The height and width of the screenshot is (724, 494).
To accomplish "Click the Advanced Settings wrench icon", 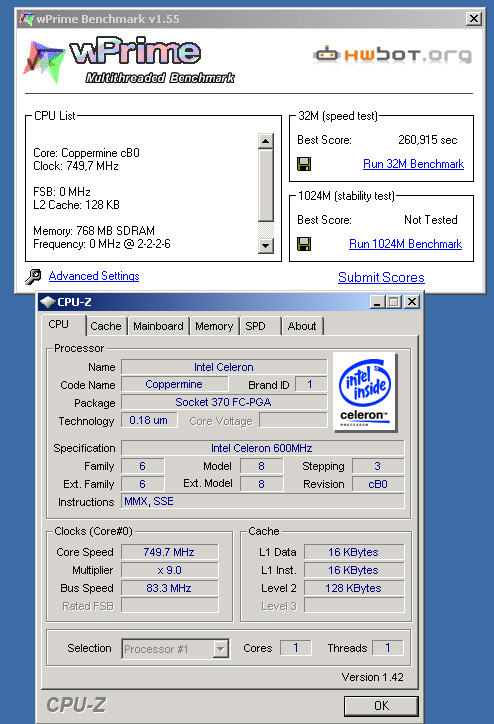I will pyautogui.click(x=33, y=276).
